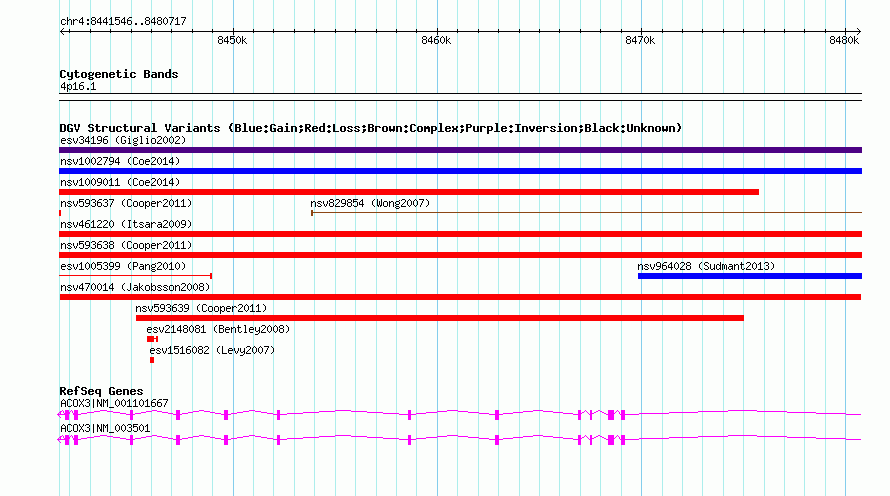Image resolution: width=890 pixels, height=496 pixels.
Task: Click the nsv593637 (Cooper2011) label
Action: [126, 203]
